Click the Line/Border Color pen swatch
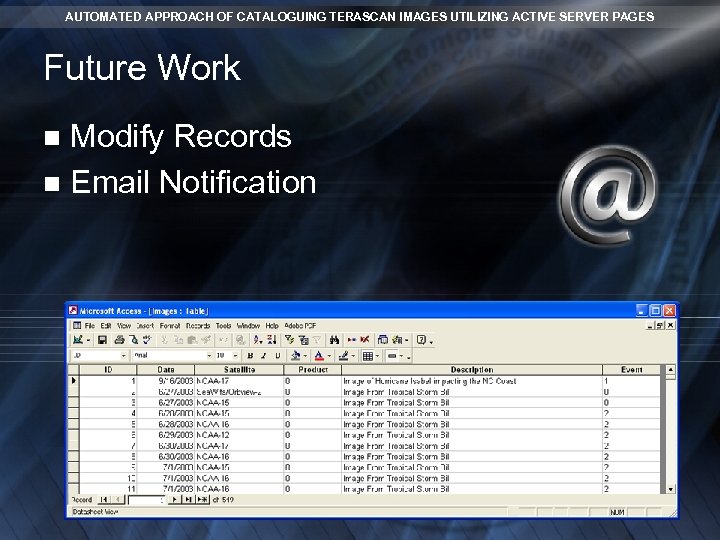The height and width of the screenshot is (540, 720). pos(343,356)
